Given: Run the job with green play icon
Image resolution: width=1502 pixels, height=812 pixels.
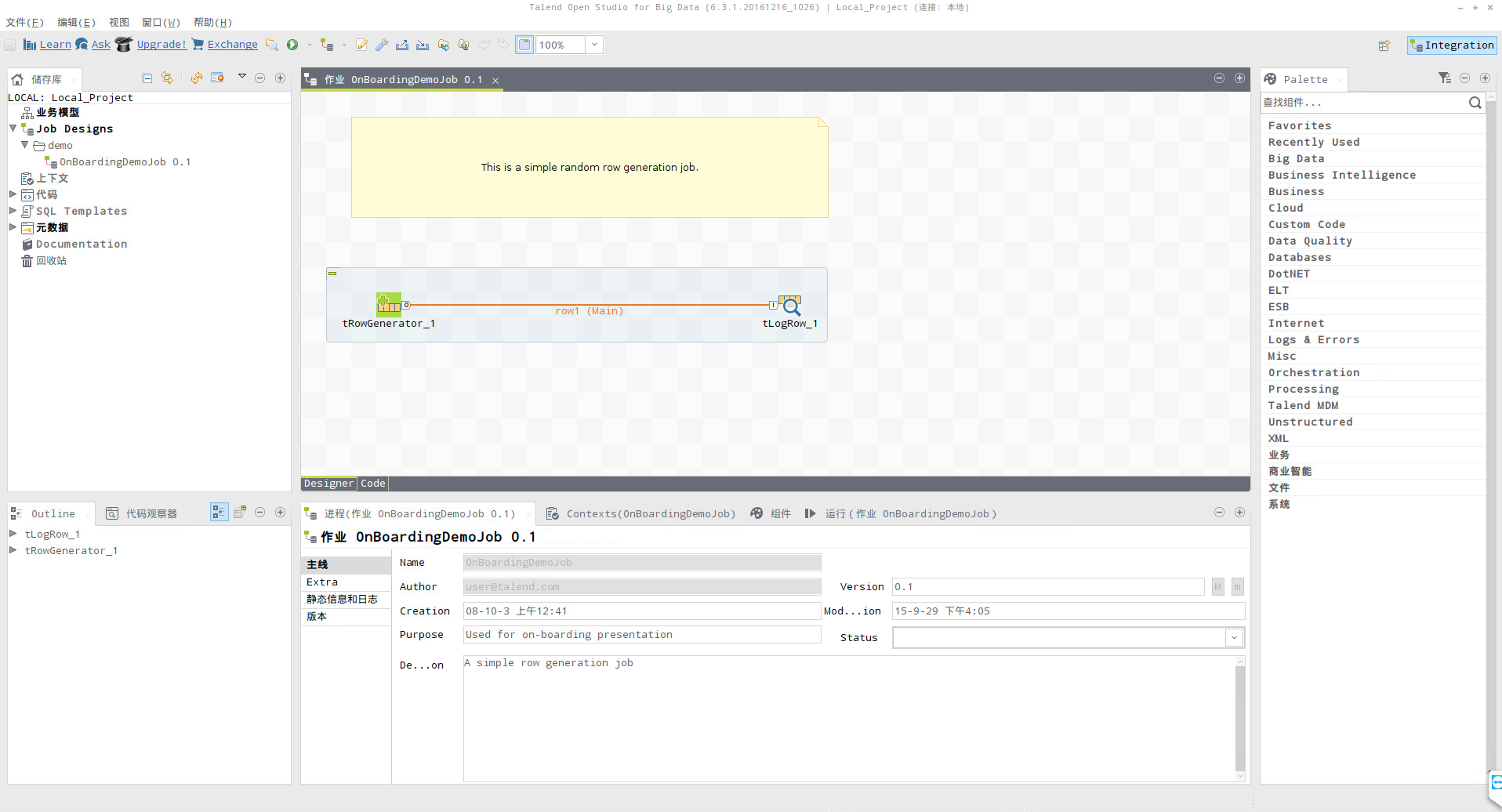Looking at the screenshot, I should 292,45.
